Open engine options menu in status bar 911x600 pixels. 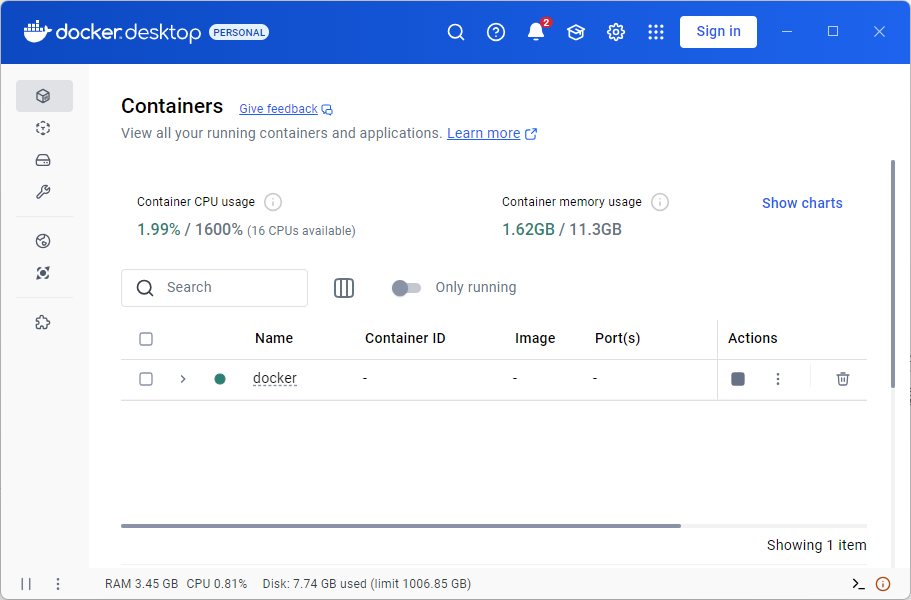click(x=58, y=584)
